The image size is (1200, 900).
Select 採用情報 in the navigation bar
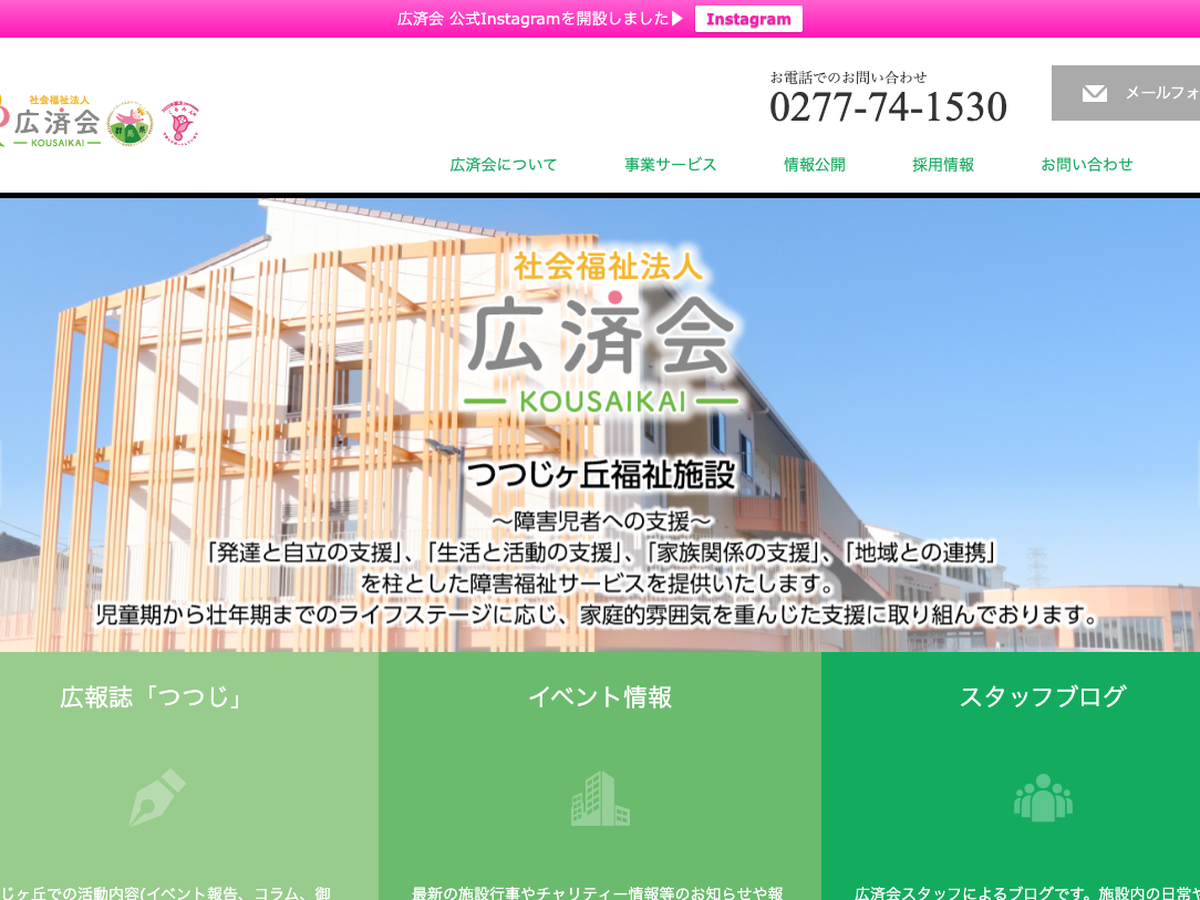[x=942, y=165]
